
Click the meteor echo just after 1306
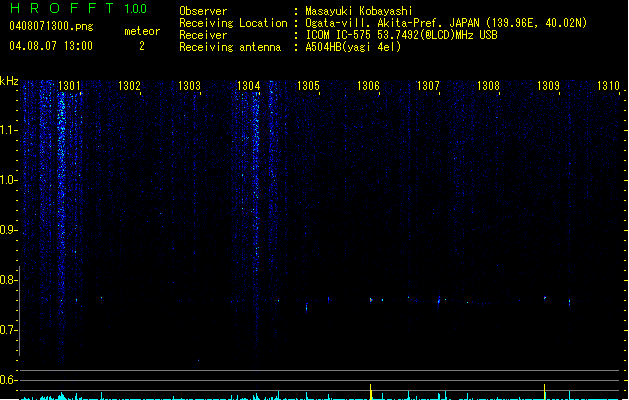(x=371, y=300)
